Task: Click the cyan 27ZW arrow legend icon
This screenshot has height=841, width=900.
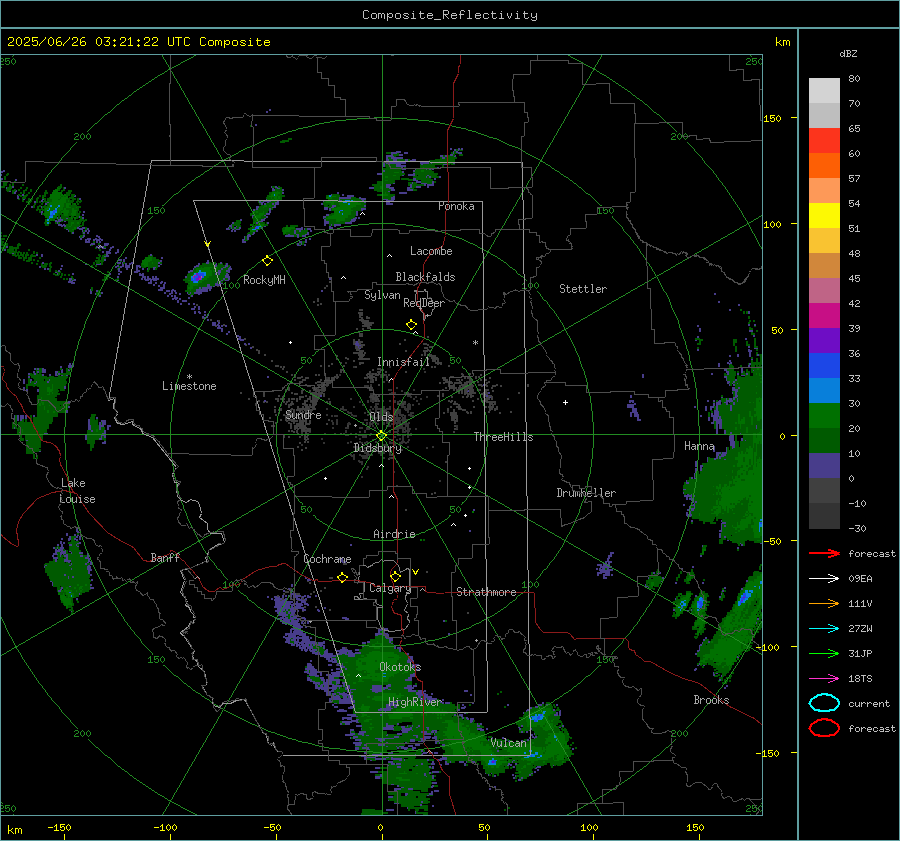Action: click(x=824, y=629)
